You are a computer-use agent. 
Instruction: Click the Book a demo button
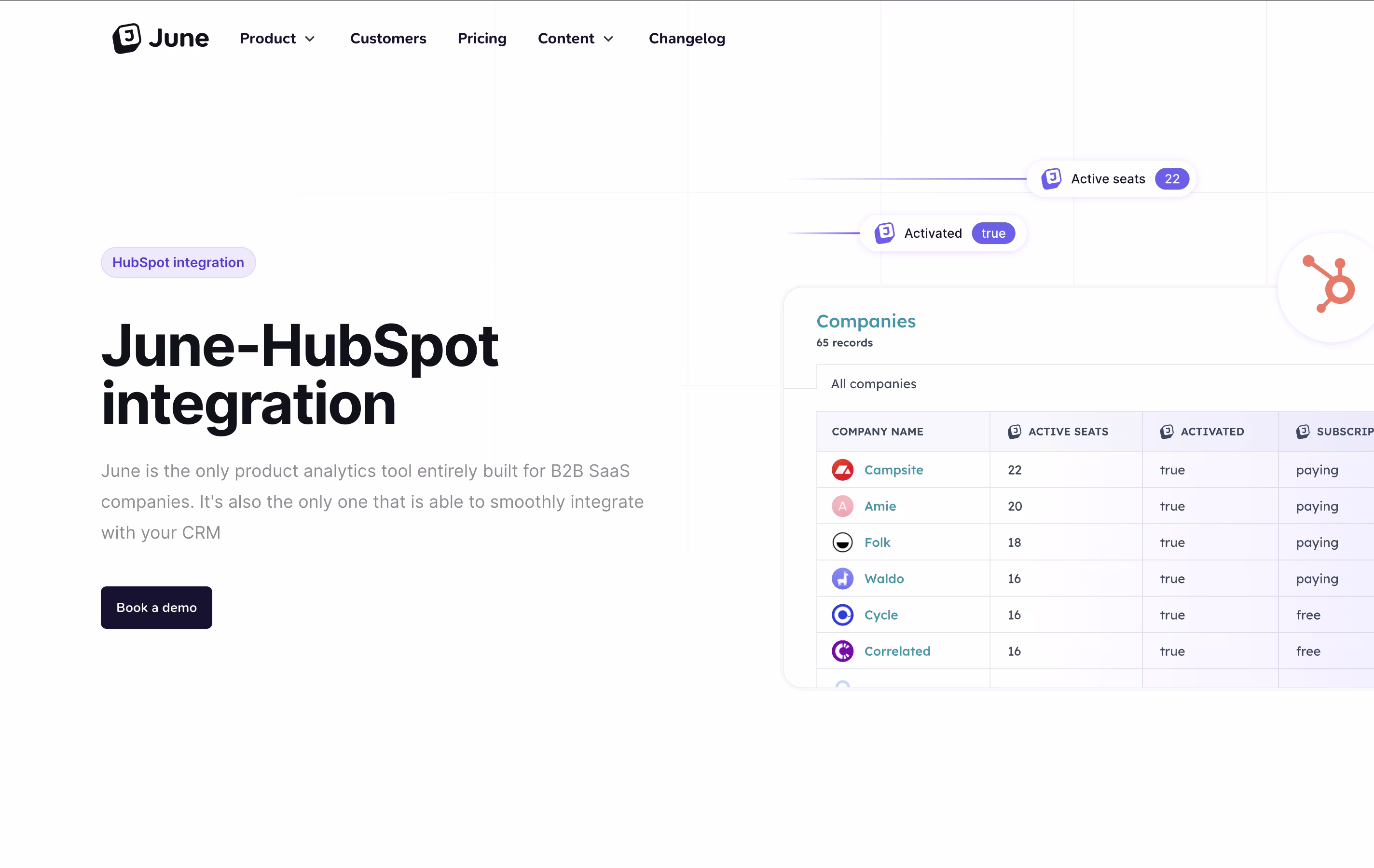[156, 608]
